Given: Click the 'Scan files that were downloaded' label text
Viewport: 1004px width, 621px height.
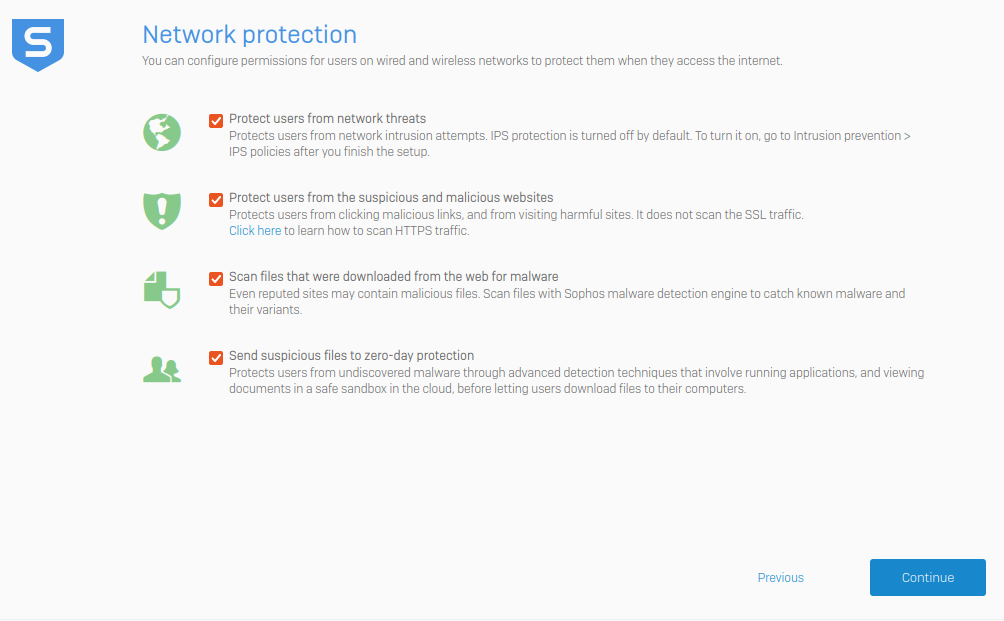Looking at the screenshot, I should tap(394, 277).
